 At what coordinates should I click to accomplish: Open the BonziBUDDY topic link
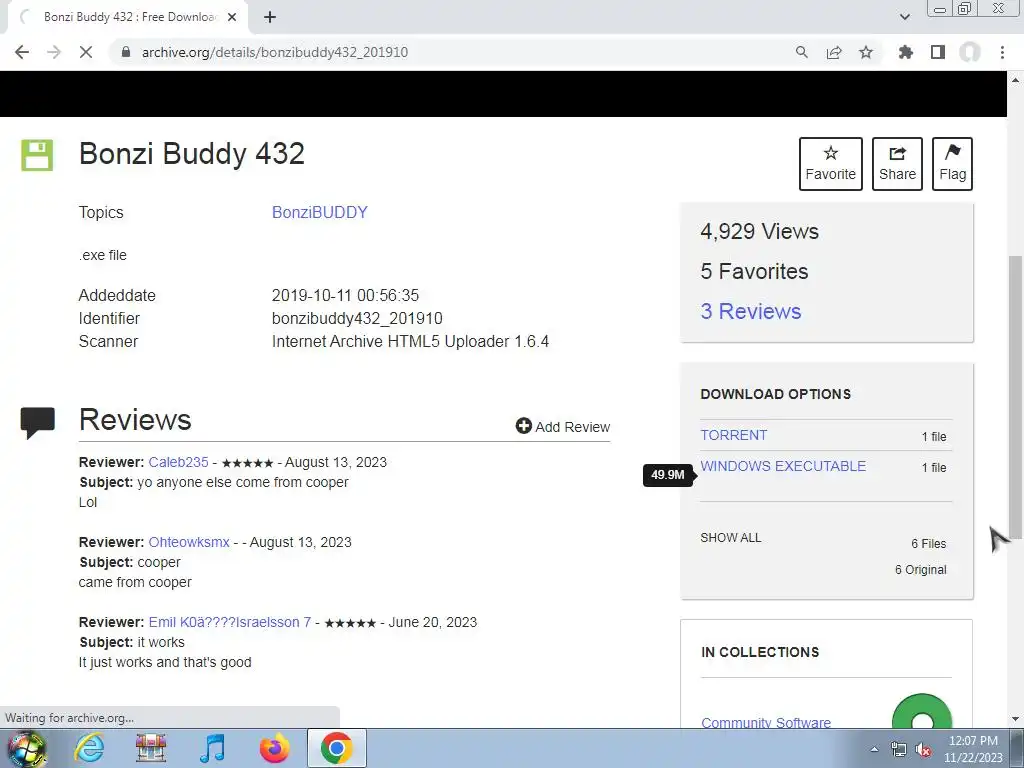pos(319,212)
